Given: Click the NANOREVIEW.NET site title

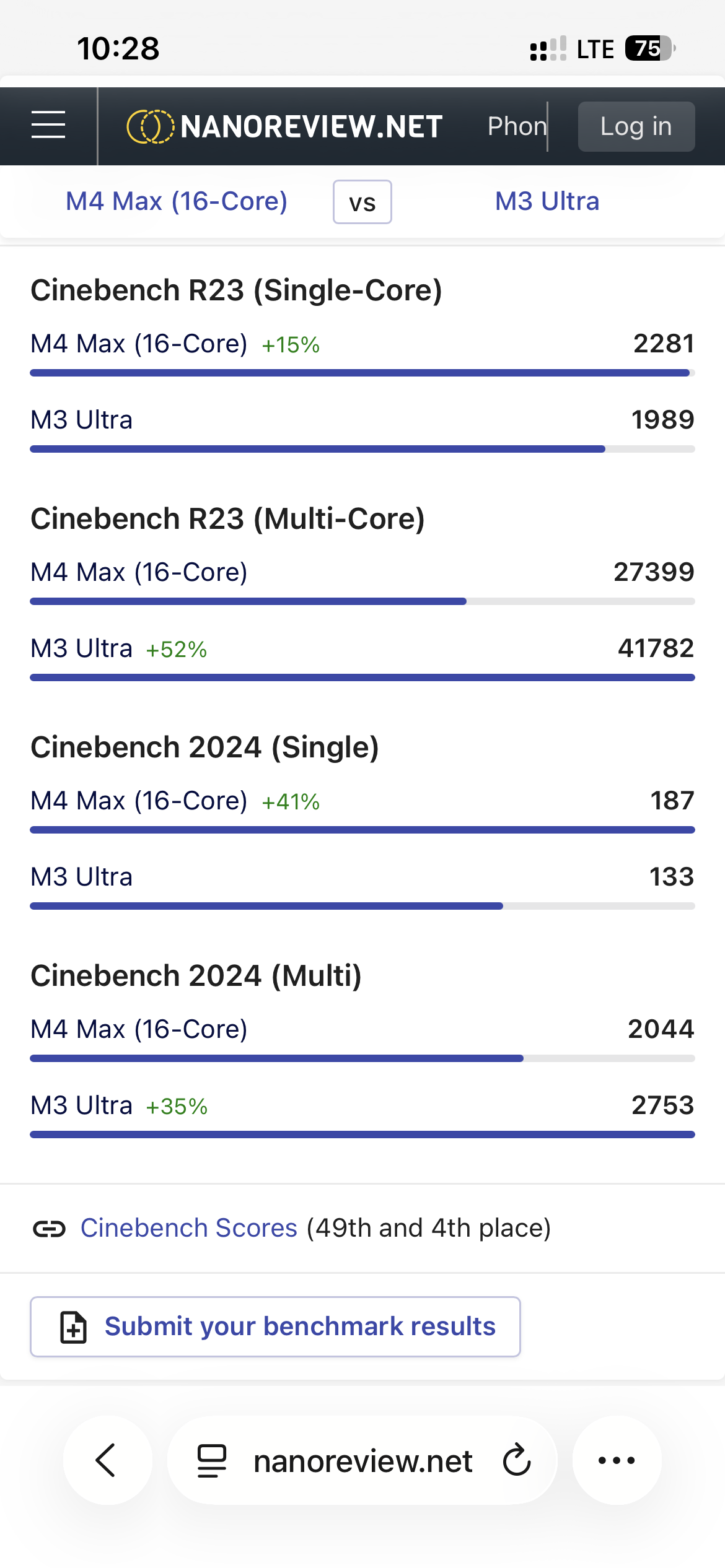Looking at the screenshot, I should tap(312, 126).
